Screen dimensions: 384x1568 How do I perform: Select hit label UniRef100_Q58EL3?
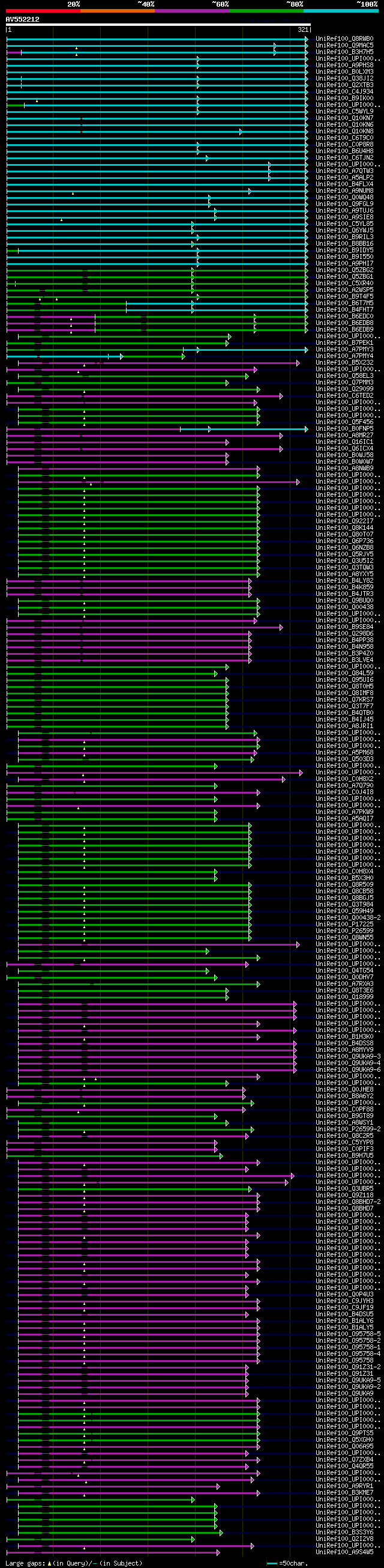pyautogui.click(x=344, y=376)
